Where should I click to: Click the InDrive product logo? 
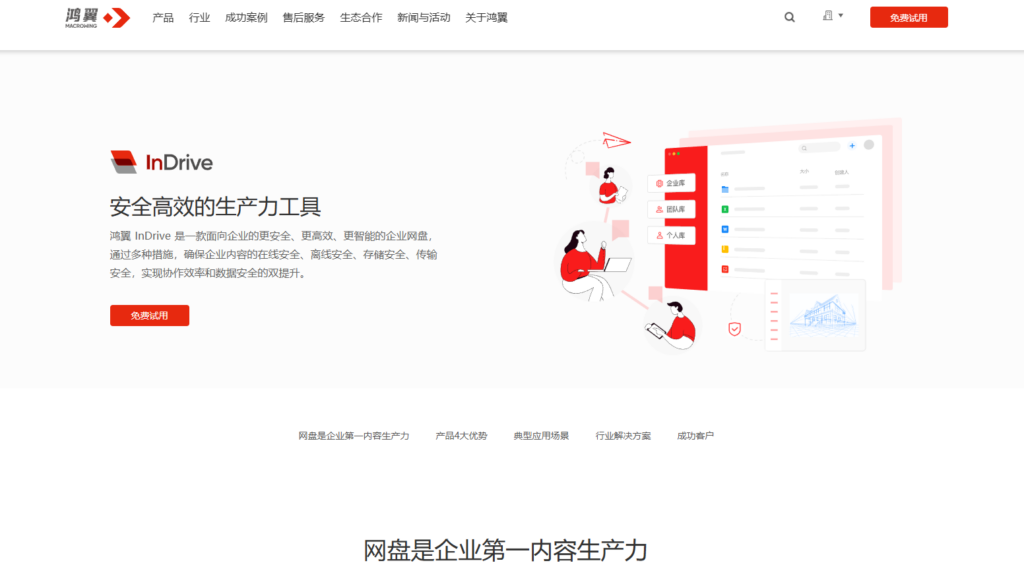point(161,162)
